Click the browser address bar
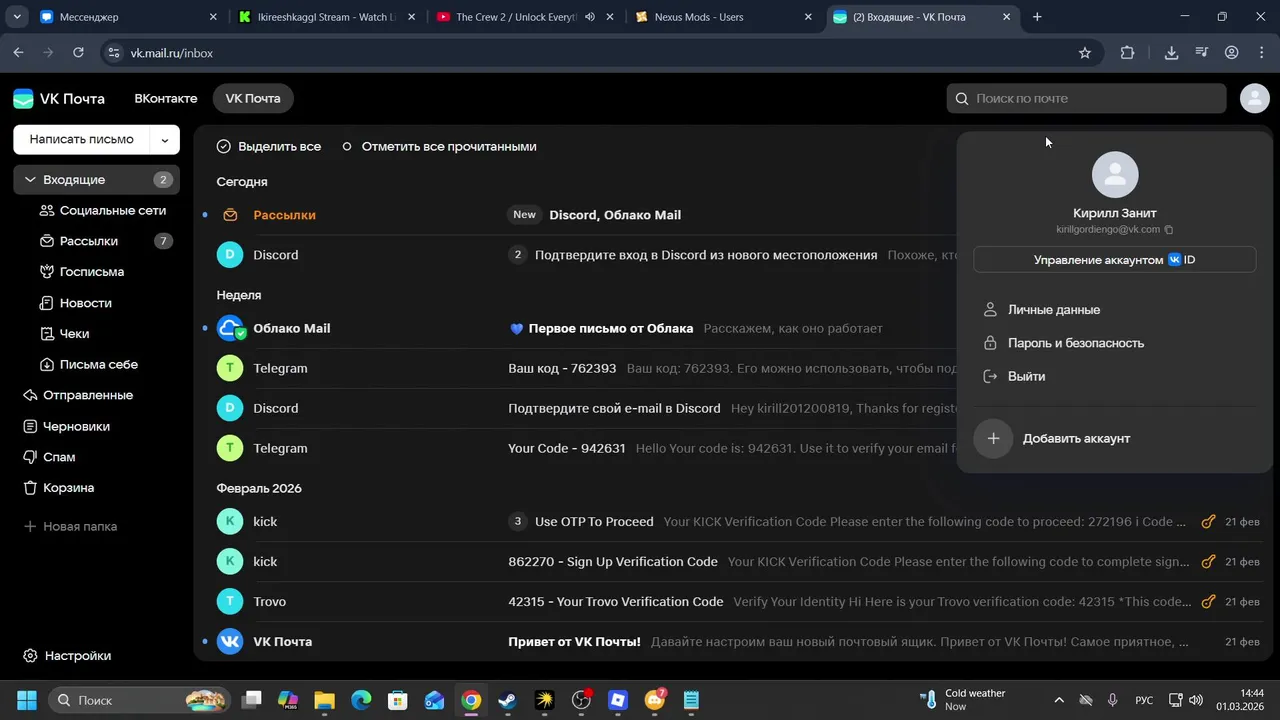 (600, 53)
